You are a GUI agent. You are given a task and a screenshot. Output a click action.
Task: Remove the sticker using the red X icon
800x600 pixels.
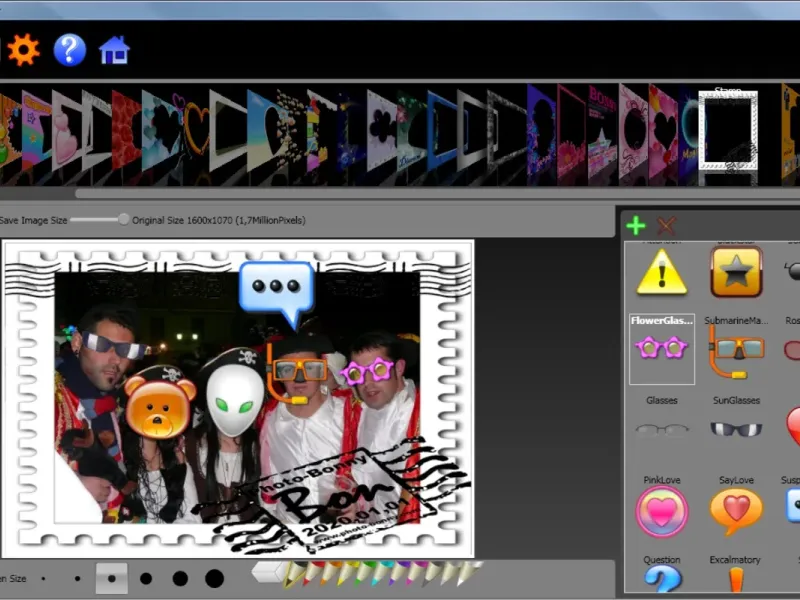[x=666, y=226]
